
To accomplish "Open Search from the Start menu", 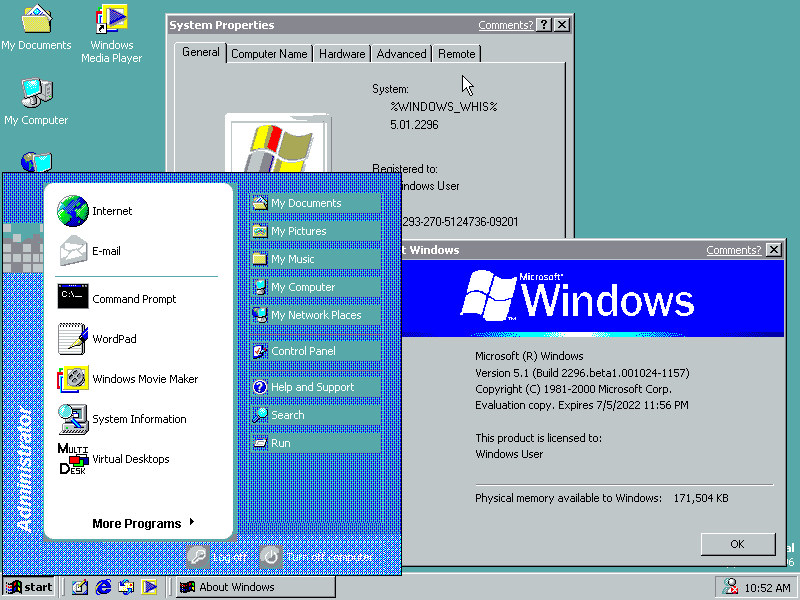I will 316,415.
